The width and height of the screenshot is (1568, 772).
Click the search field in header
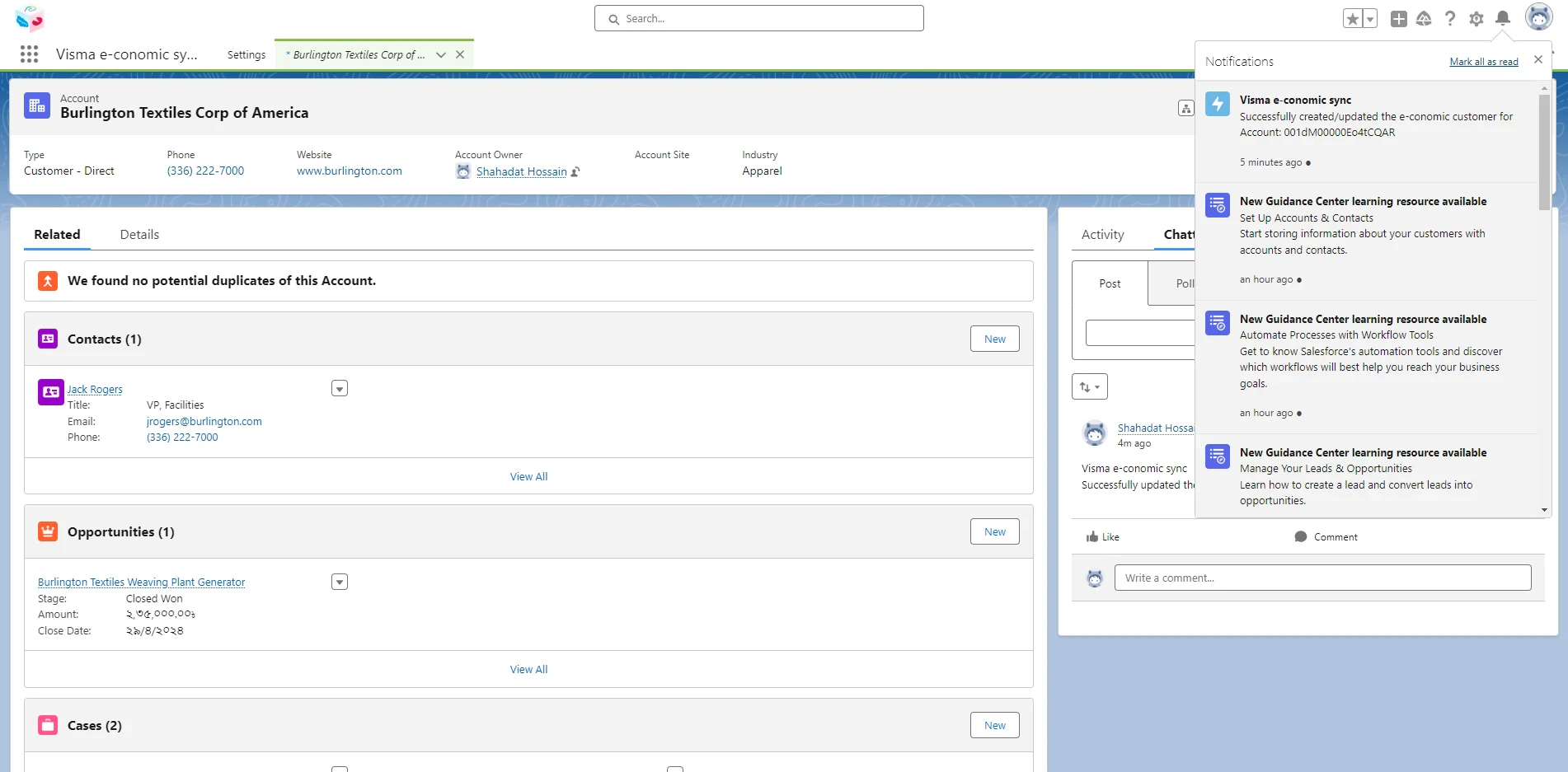pos(759,18)
